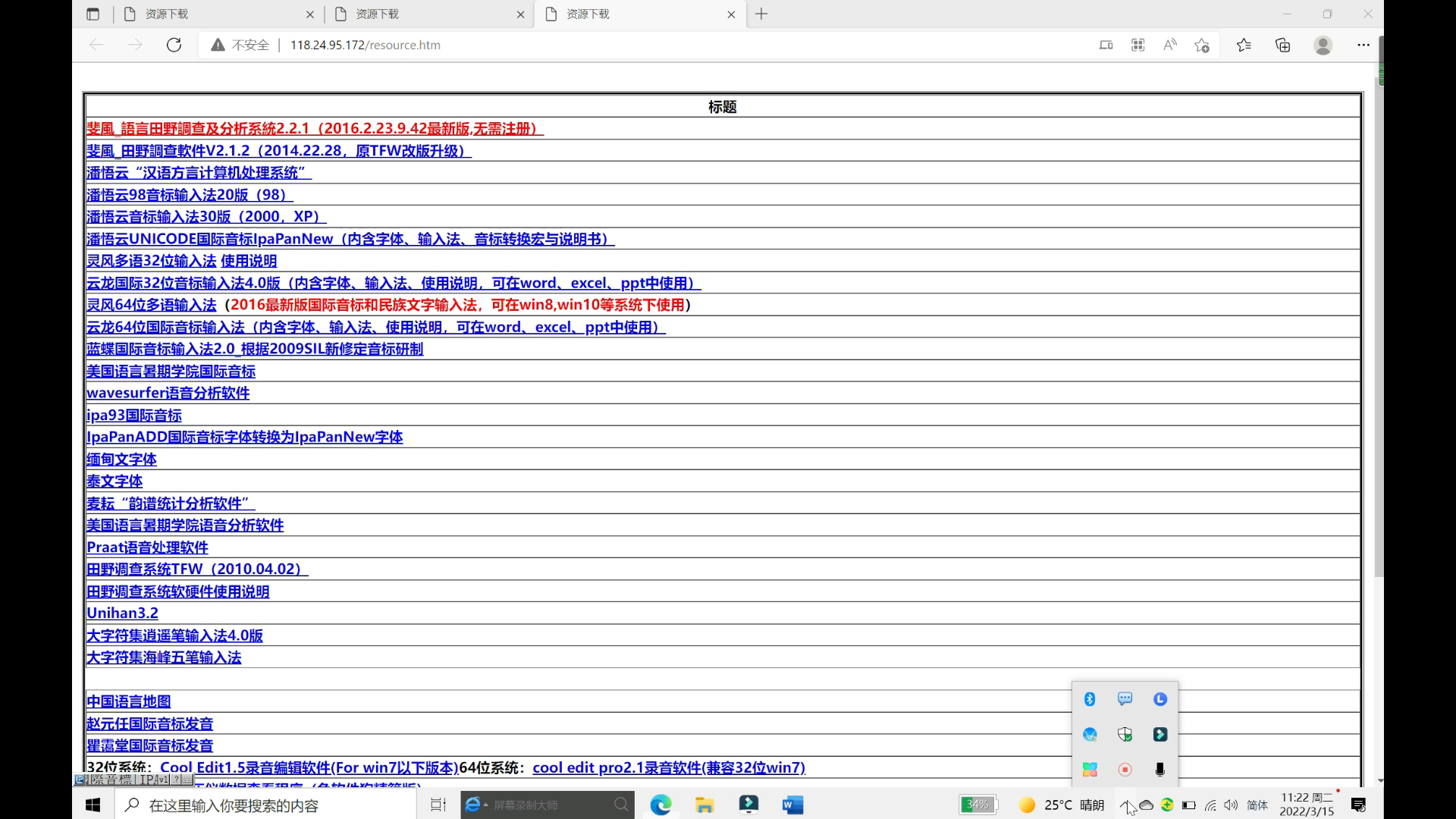
Task: Click the volume speaker tray icon
Action: pyautogui.click(x=1231, y=805)
